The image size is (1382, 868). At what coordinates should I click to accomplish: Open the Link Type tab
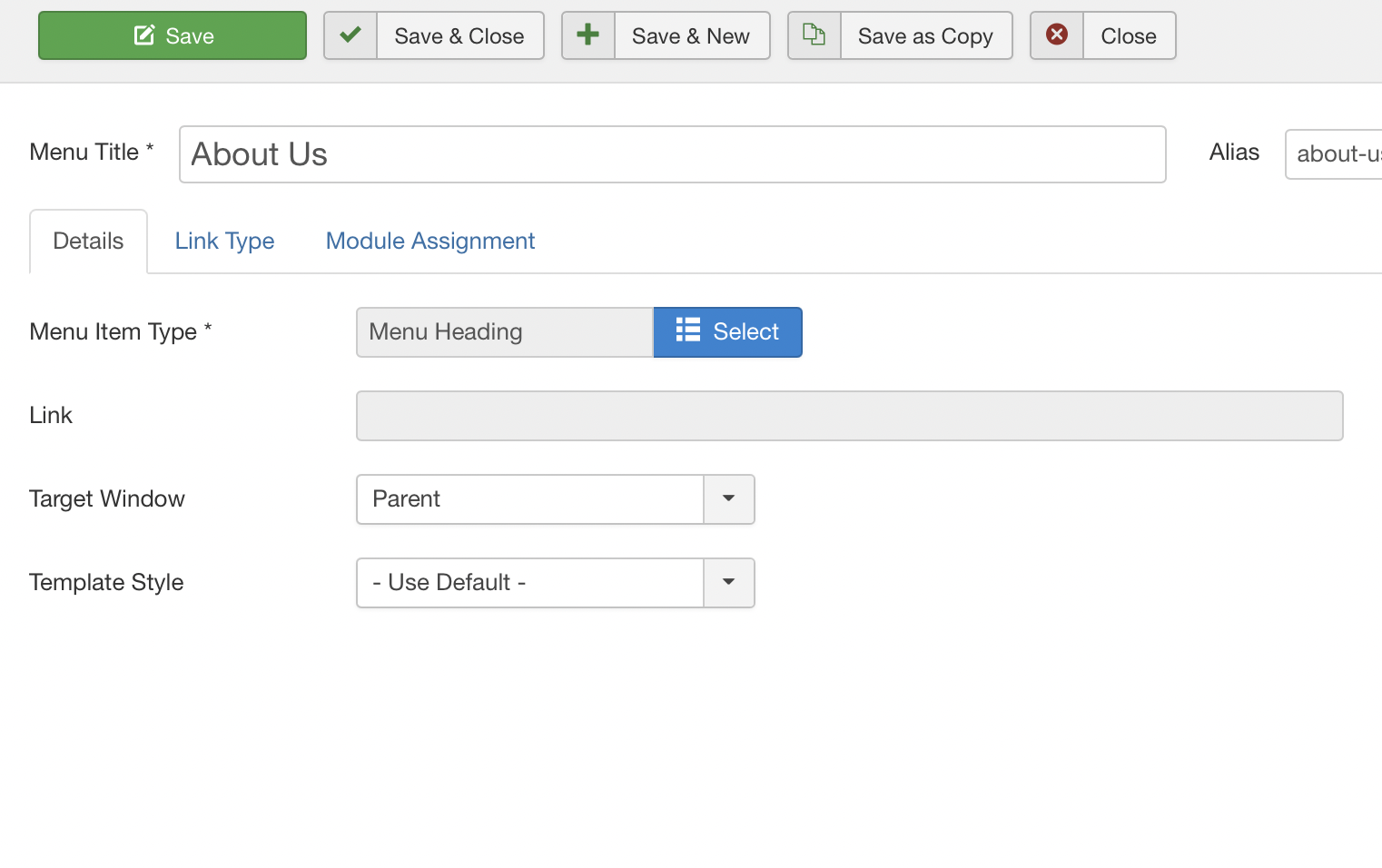[x=224, y=241]
